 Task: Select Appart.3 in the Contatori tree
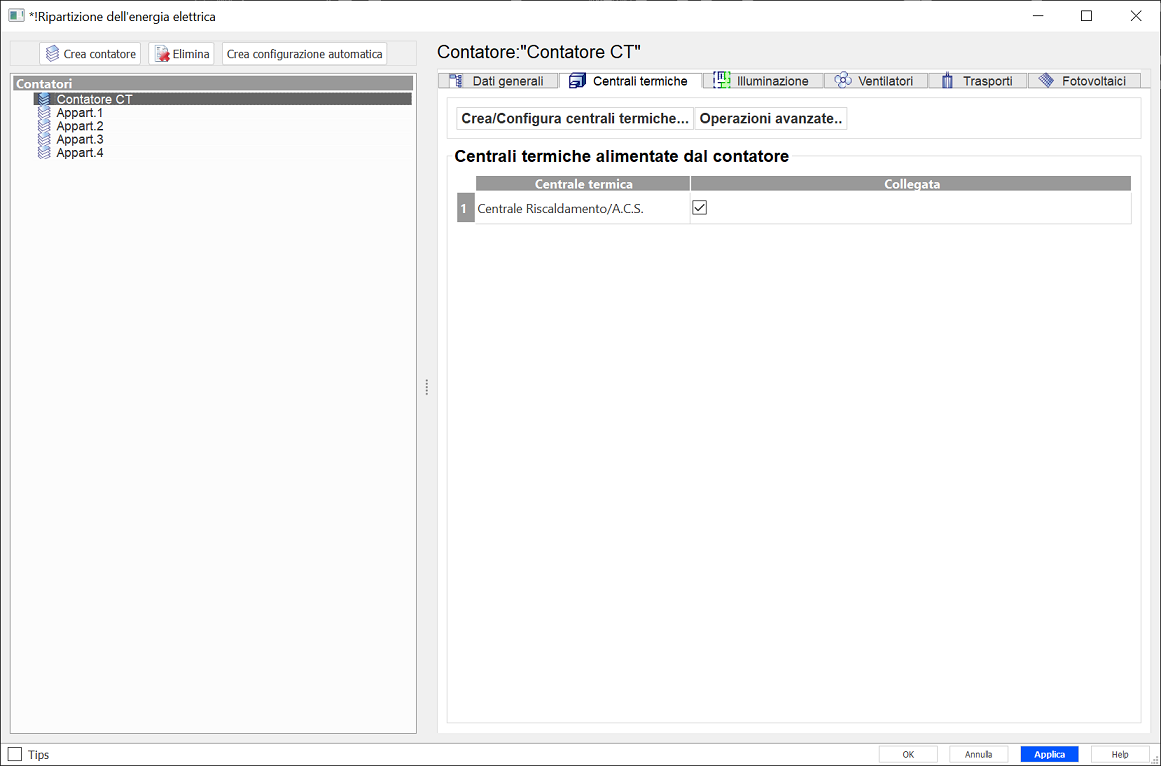[x=80, y=140]
